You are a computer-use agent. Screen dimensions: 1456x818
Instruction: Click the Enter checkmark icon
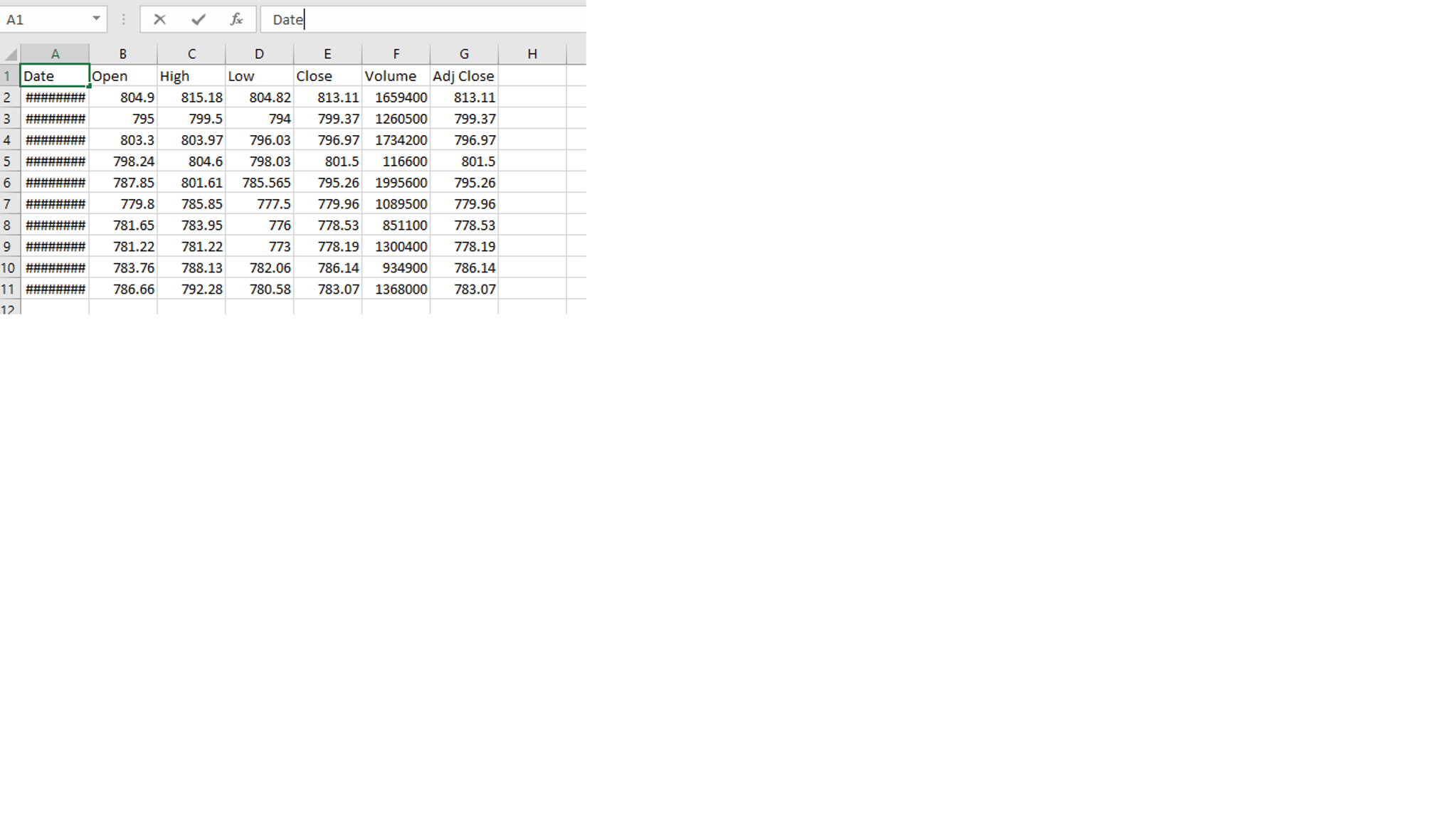(x=198, y=20)
